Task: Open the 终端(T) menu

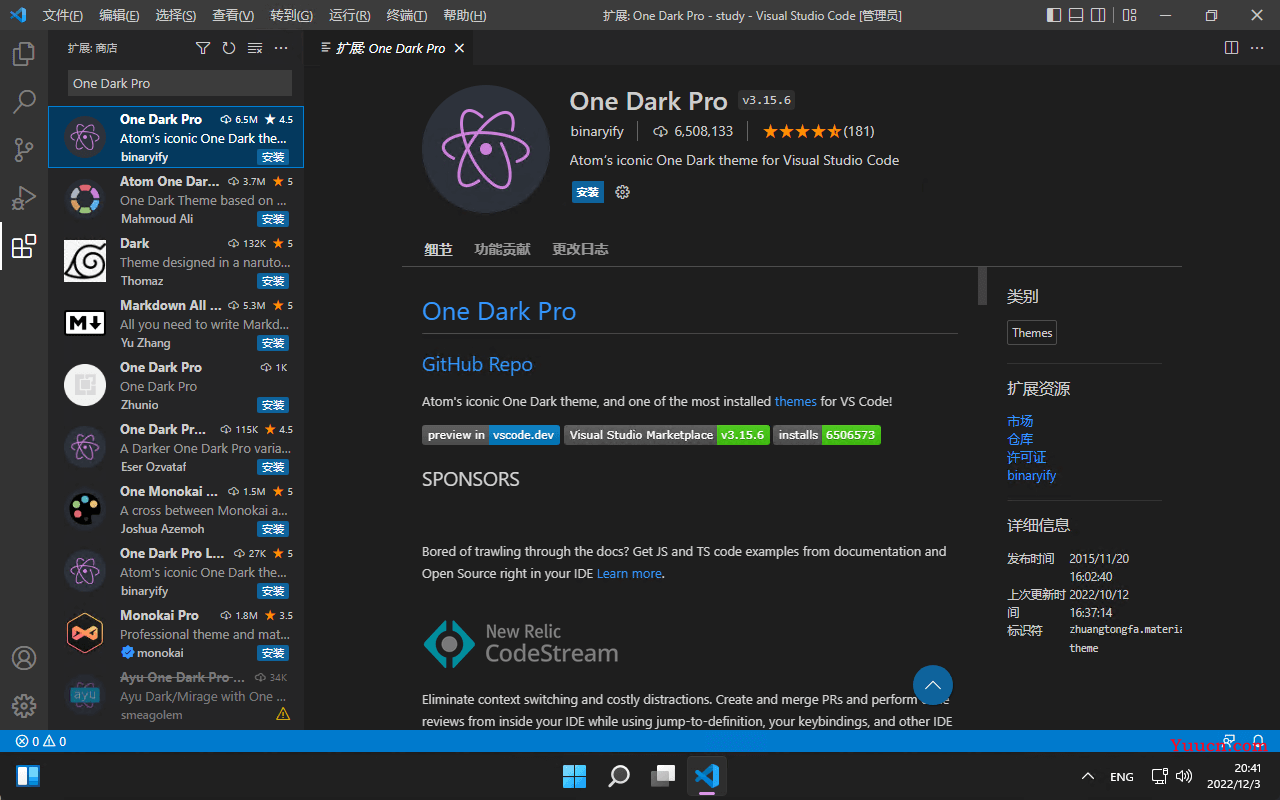Action: 407,15
